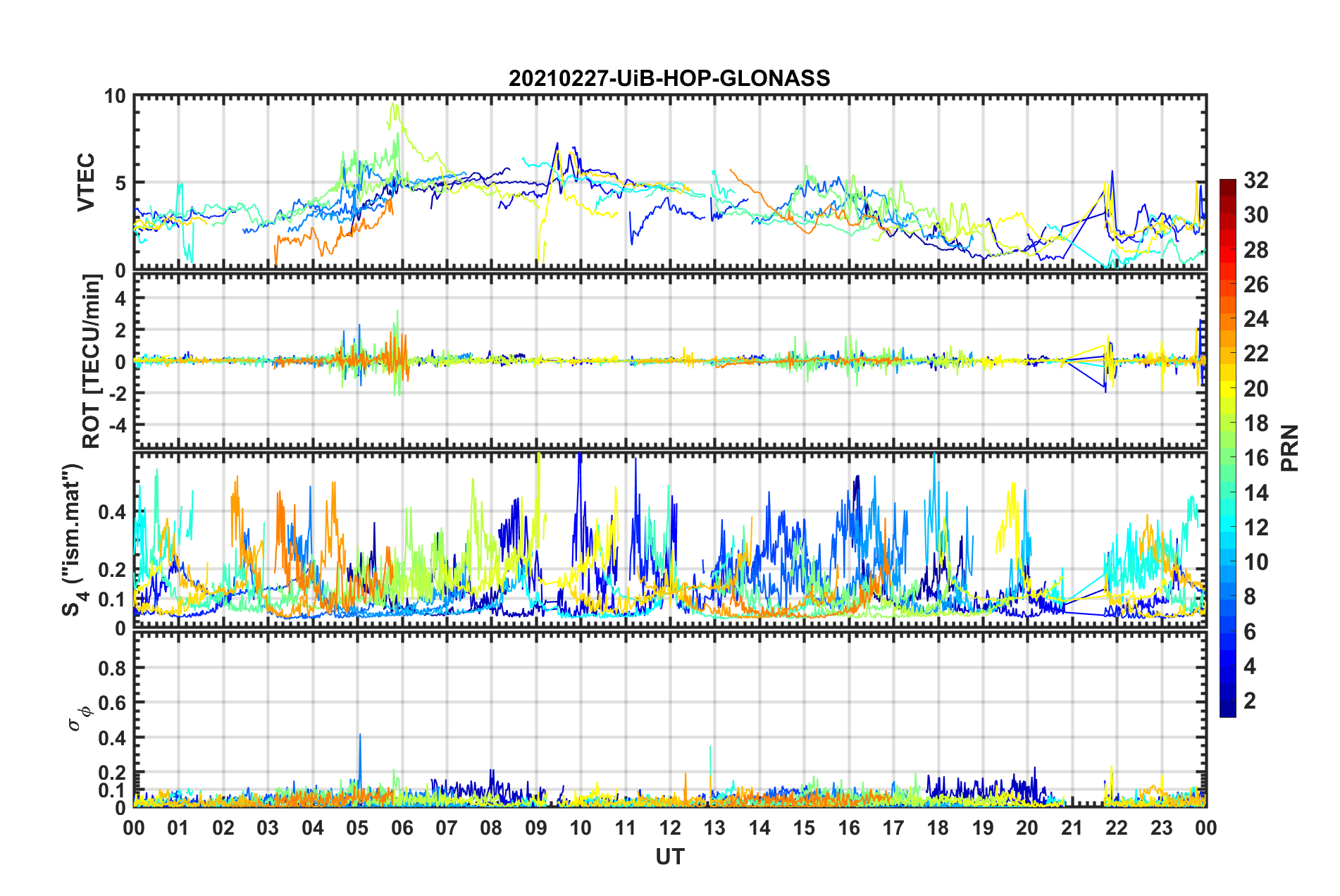Viewport: 1340px width, 896px height.
Task: Click the x-axis tick label 12
Action: tap(670, 828)
